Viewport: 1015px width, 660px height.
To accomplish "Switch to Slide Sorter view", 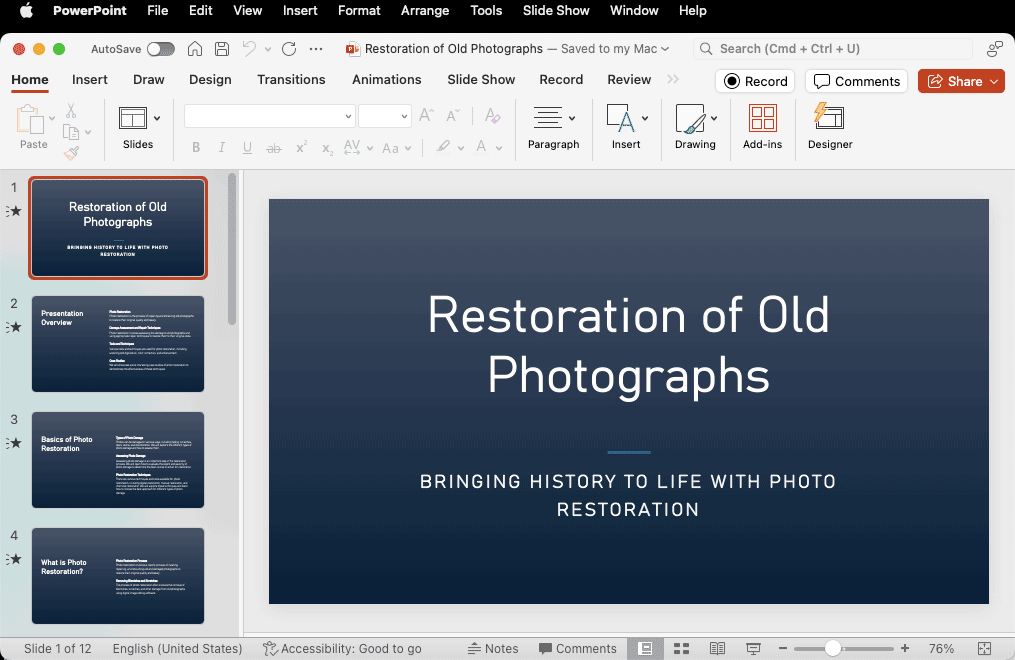I will pyautogui.click(x=681, y=649).
